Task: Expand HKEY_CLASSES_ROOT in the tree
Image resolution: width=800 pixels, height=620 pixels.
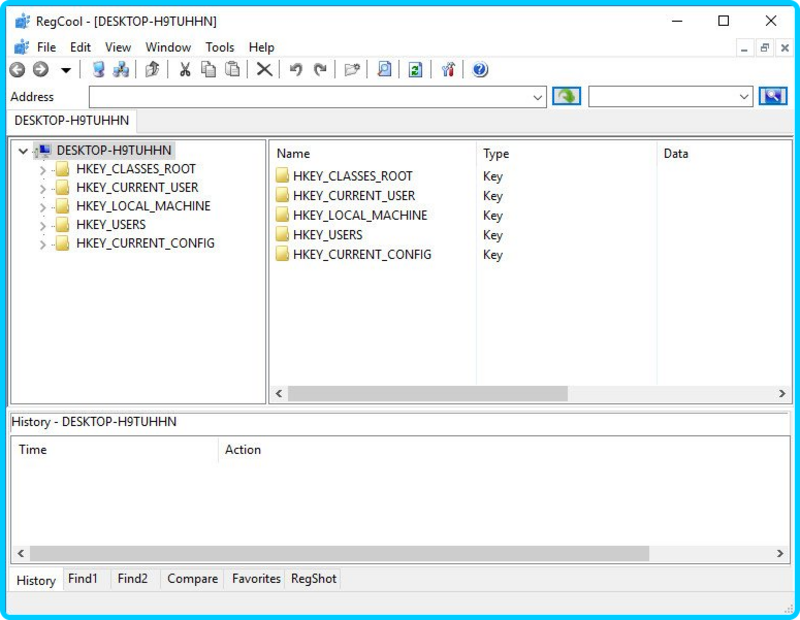Action: click(x=43, y=170)
